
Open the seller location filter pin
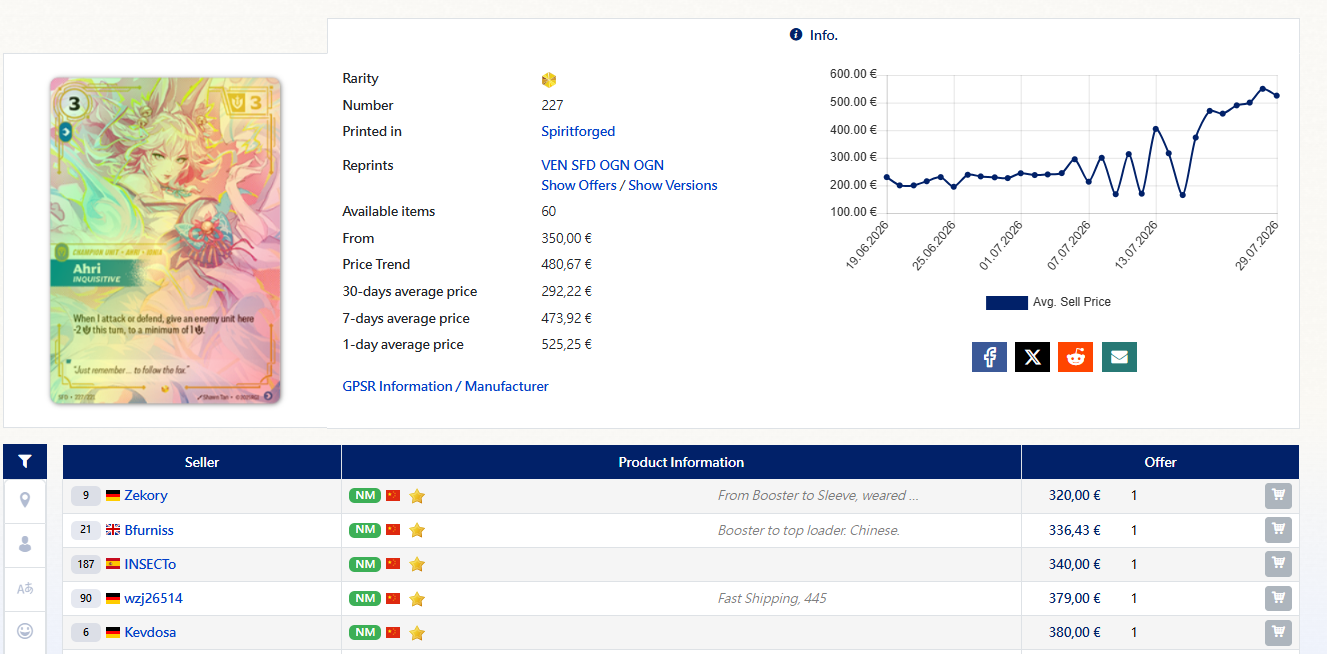click(25, 500)
